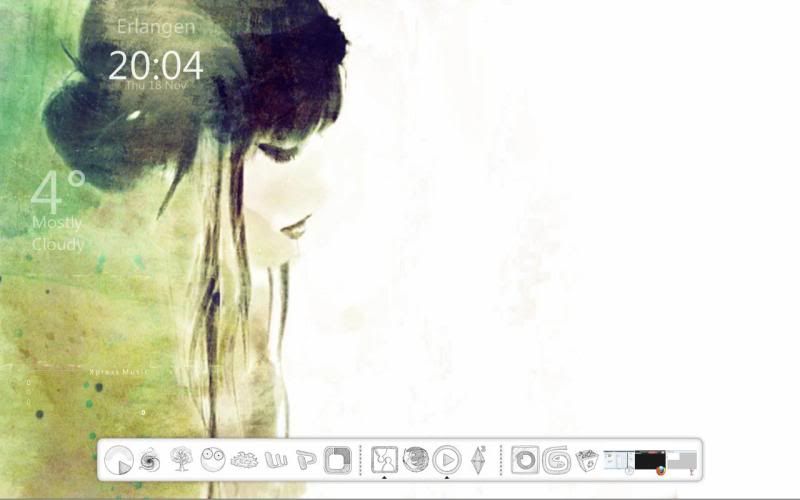The image size is (800, 500).
Task: Open the media player play-button icon
Action: (x=447, y=460)
